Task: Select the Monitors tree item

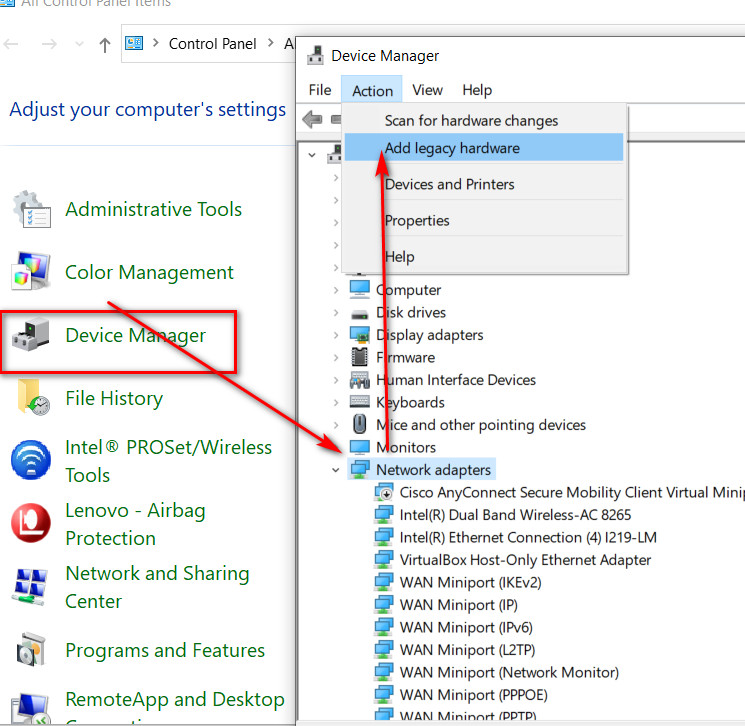Action: [x=406, y=447]
